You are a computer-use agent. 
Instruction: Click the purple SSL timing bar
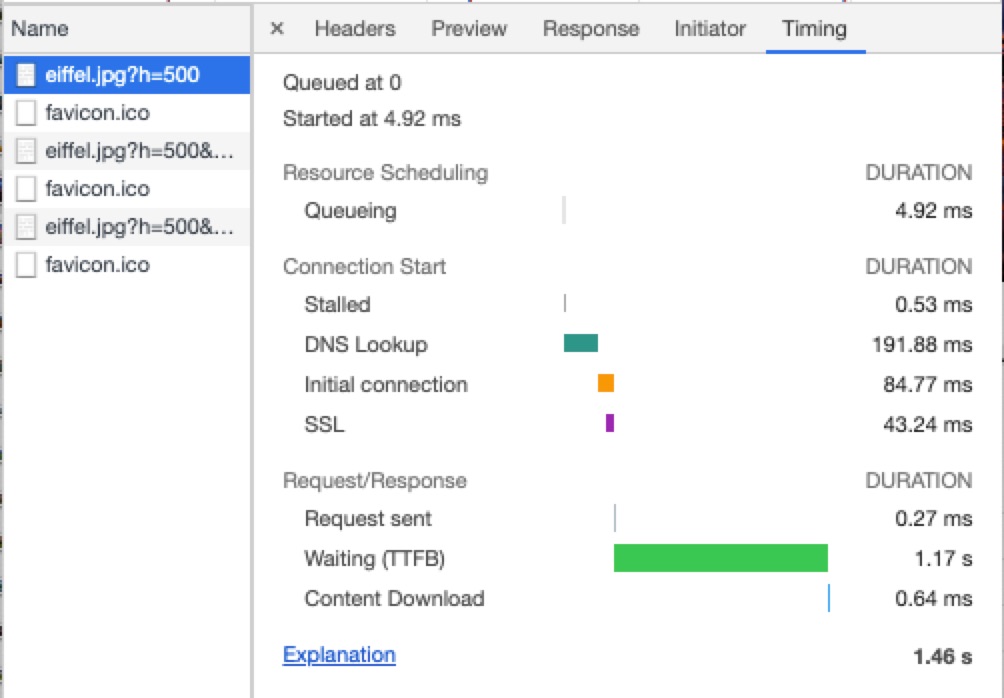[610, 423]
